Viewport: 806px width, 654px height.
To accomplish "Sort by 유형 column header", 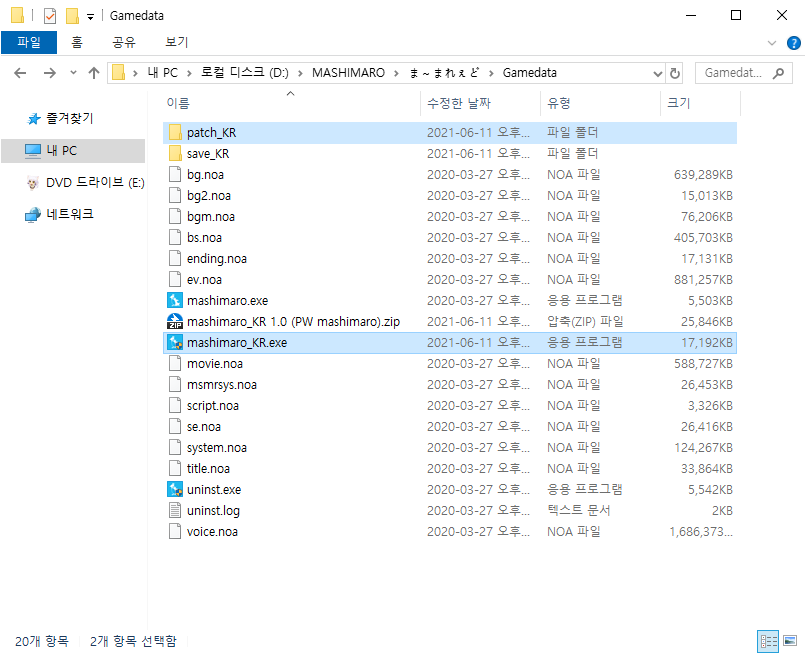I will pyautogui.click(x=600, y=103).
